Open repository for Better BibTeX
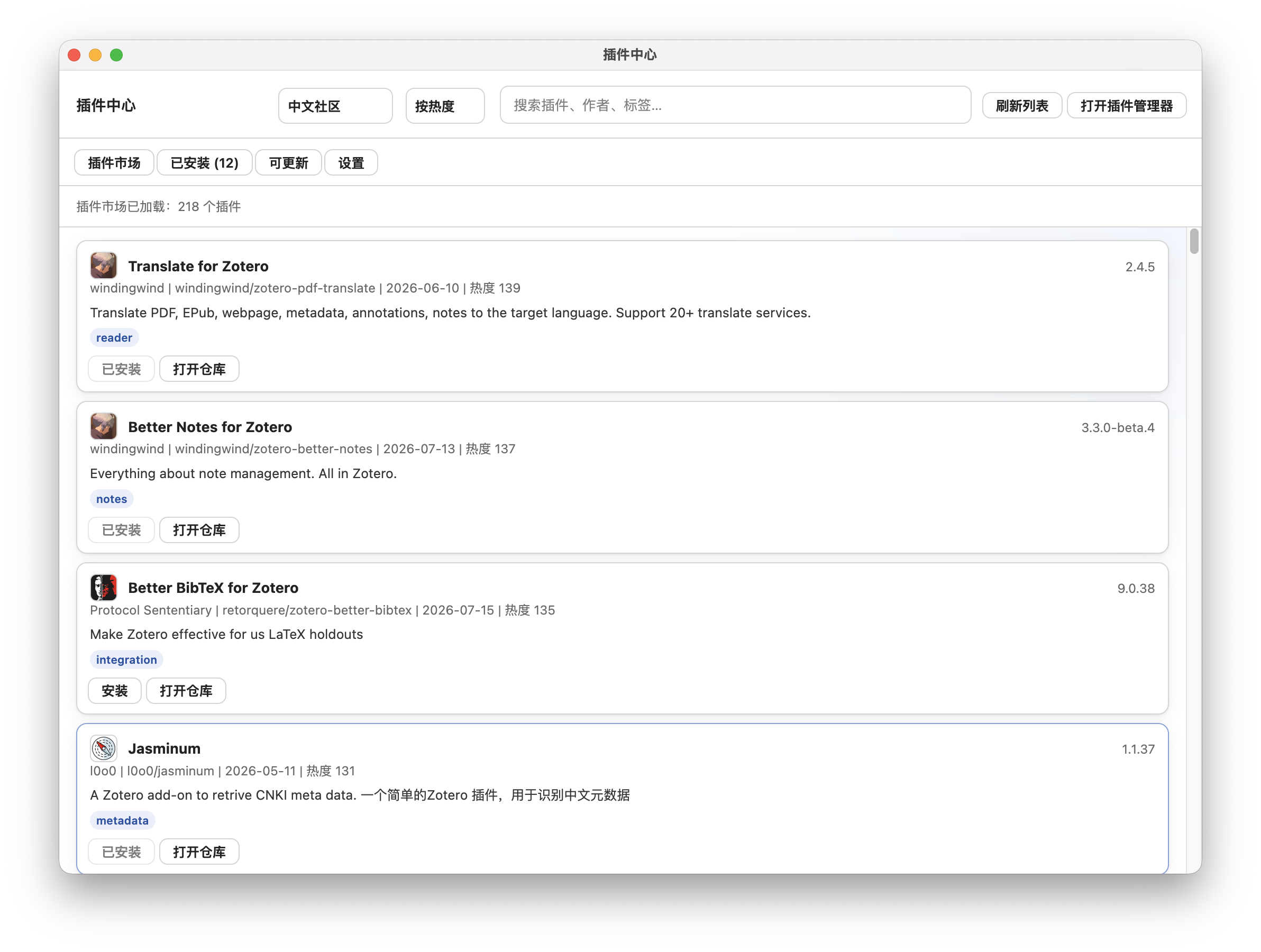 coord(186,690)
